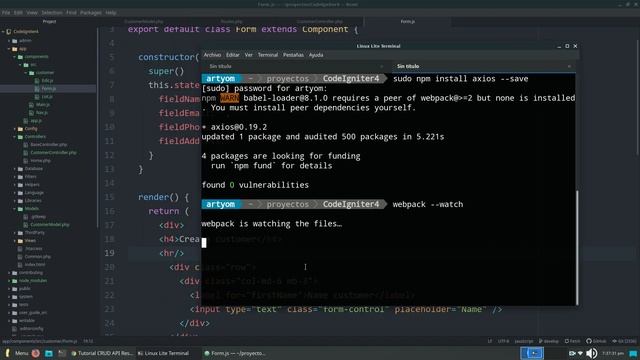Select the system folder in the tree

click(26, 296)
